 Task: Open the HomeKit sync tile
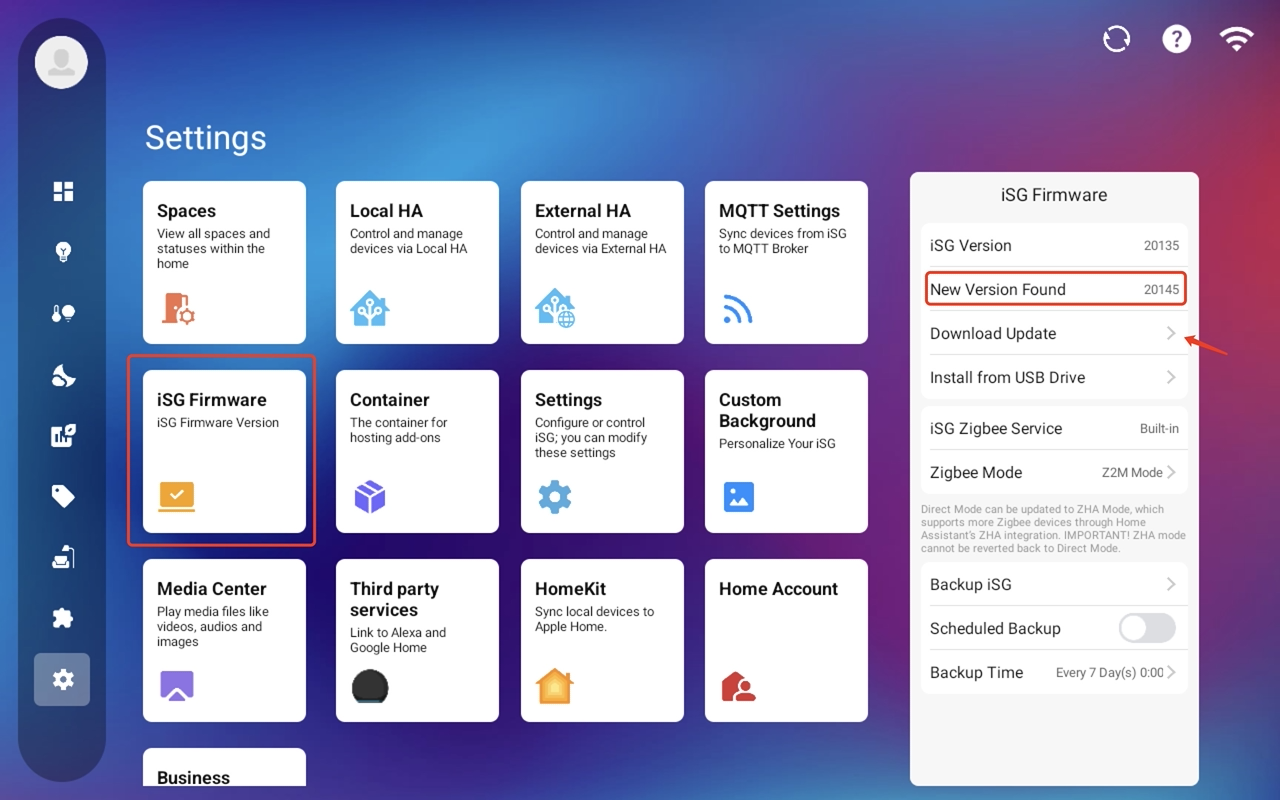click(602, 640)
